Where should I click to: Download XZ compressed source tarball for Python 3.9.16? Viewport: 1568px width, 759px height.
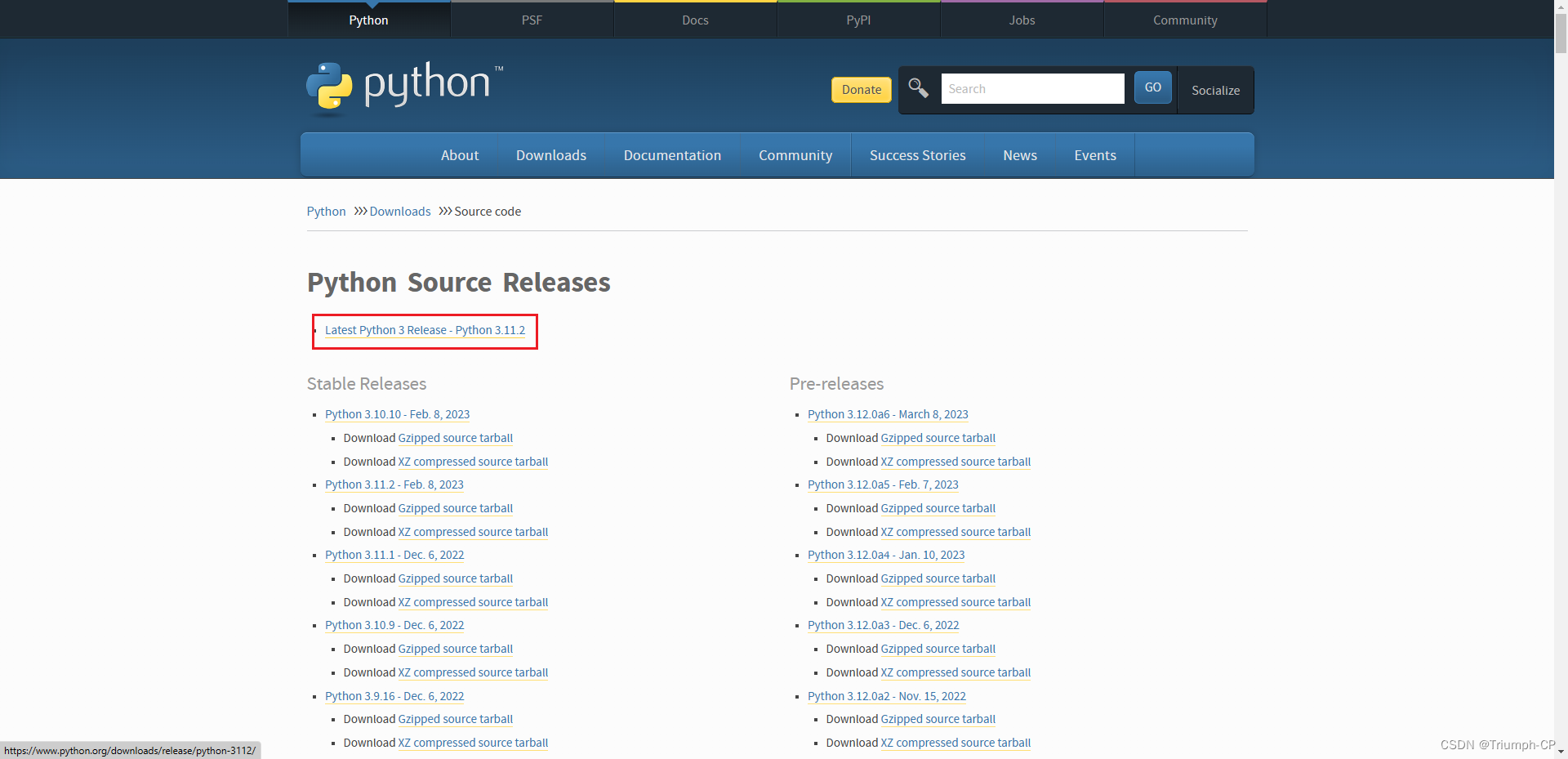coord(472,742)
